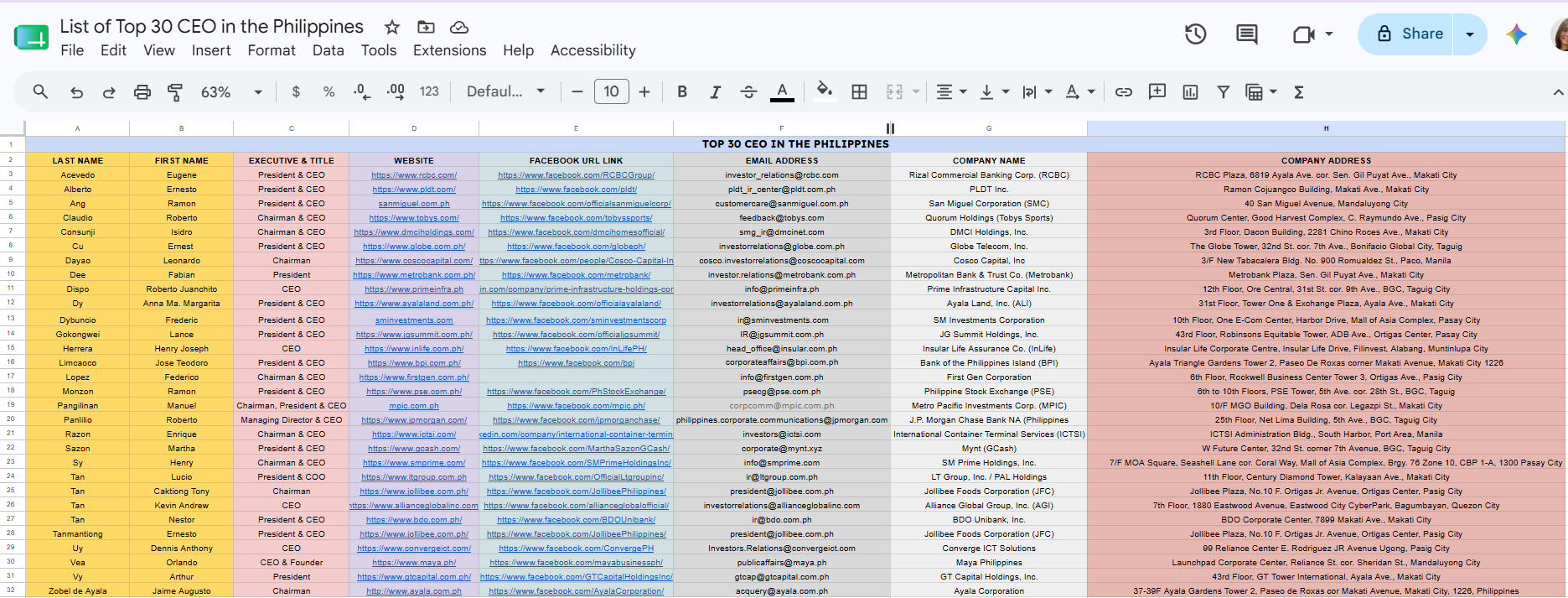Image resolution: width=1568 pixels, height=598 pixels.
Task: Select the Paint format tool
Action: (175, 92)
